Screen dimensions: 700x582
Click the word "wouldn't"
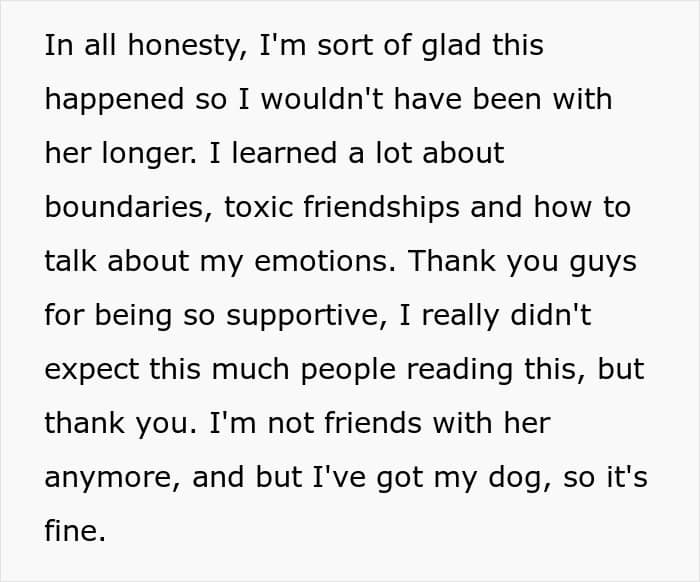click(322, 99)
